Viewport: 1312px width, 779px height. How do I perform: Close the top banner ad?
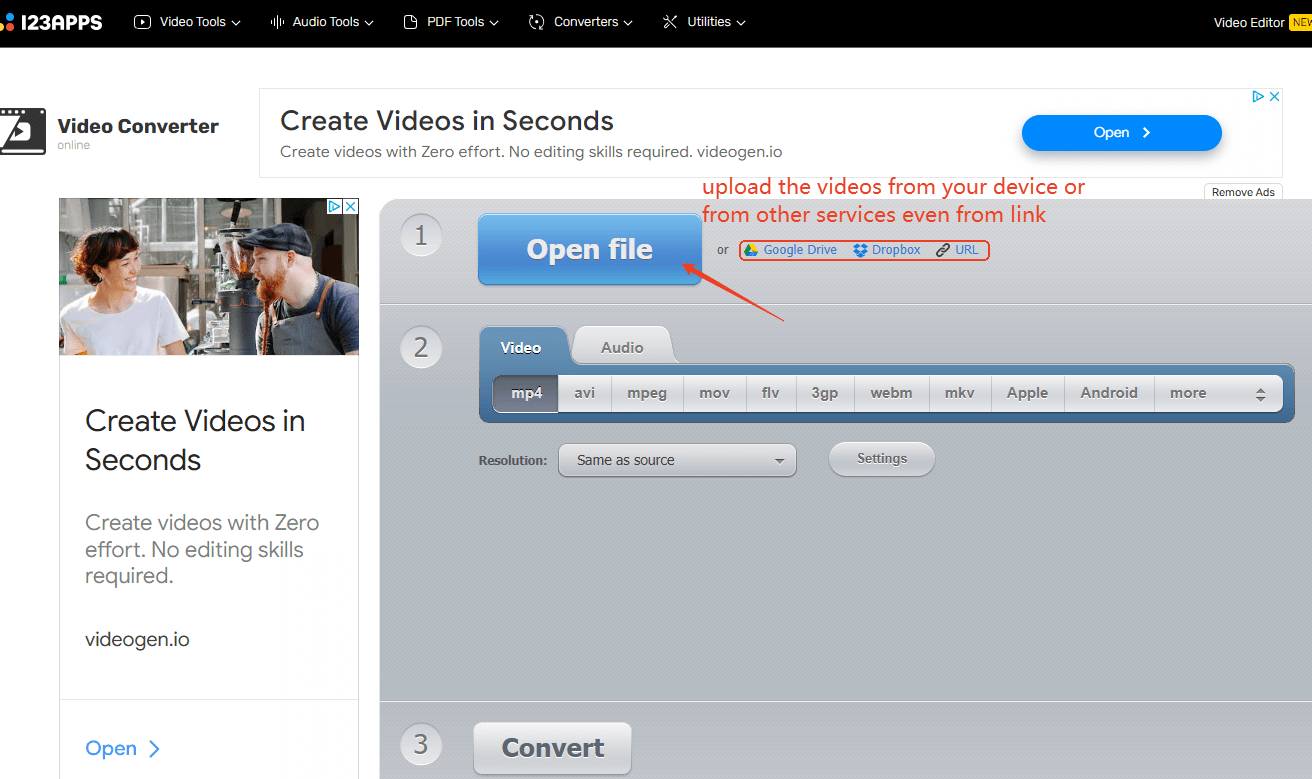(x=1274, y=97)
